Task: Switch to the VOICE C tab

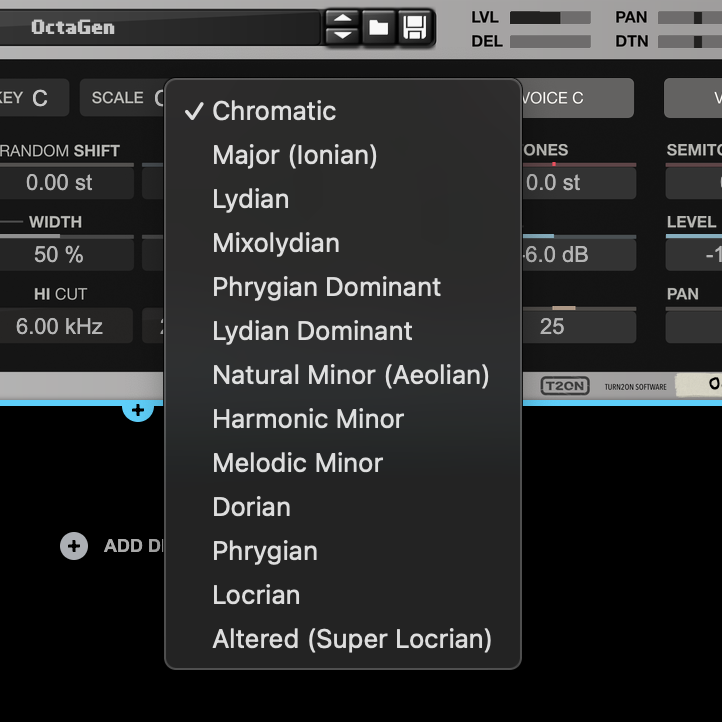Action: click(577, 98)
